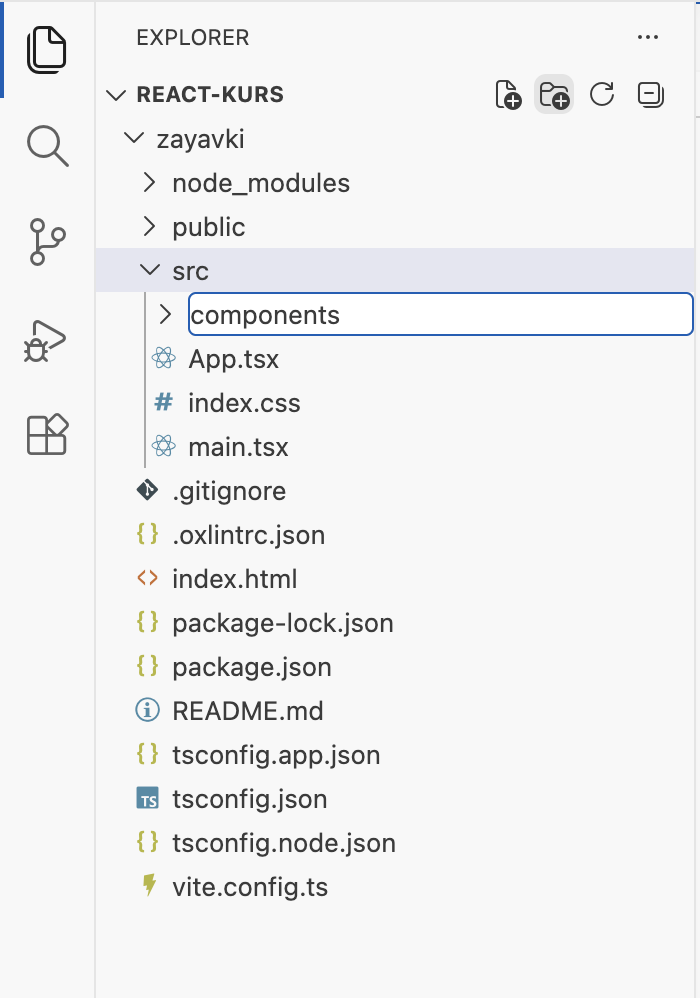Click the components name input field

(x=440, y=314)
